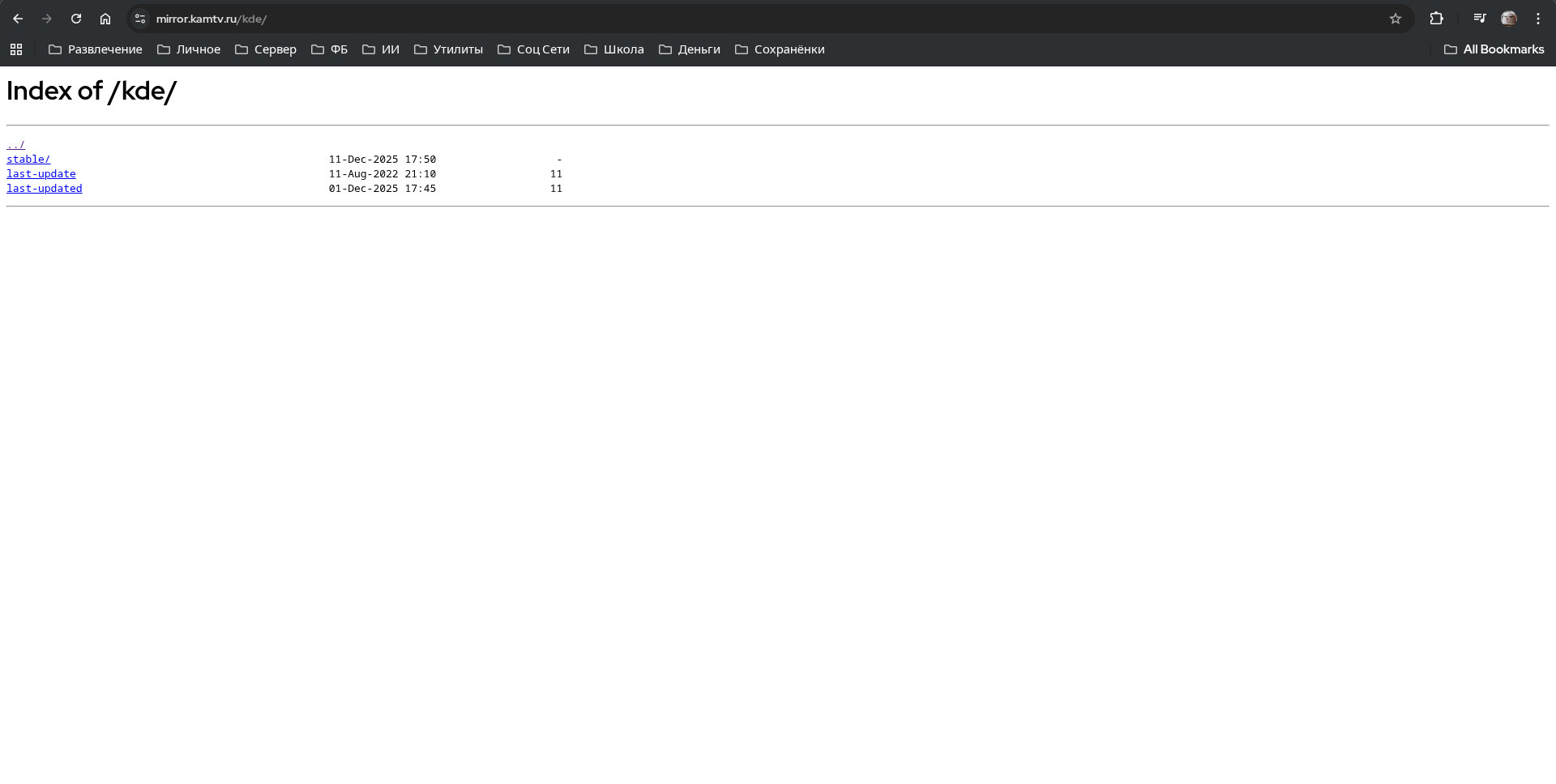
Task: Open the Школа bookmarks folder
Action: (614, 49)
